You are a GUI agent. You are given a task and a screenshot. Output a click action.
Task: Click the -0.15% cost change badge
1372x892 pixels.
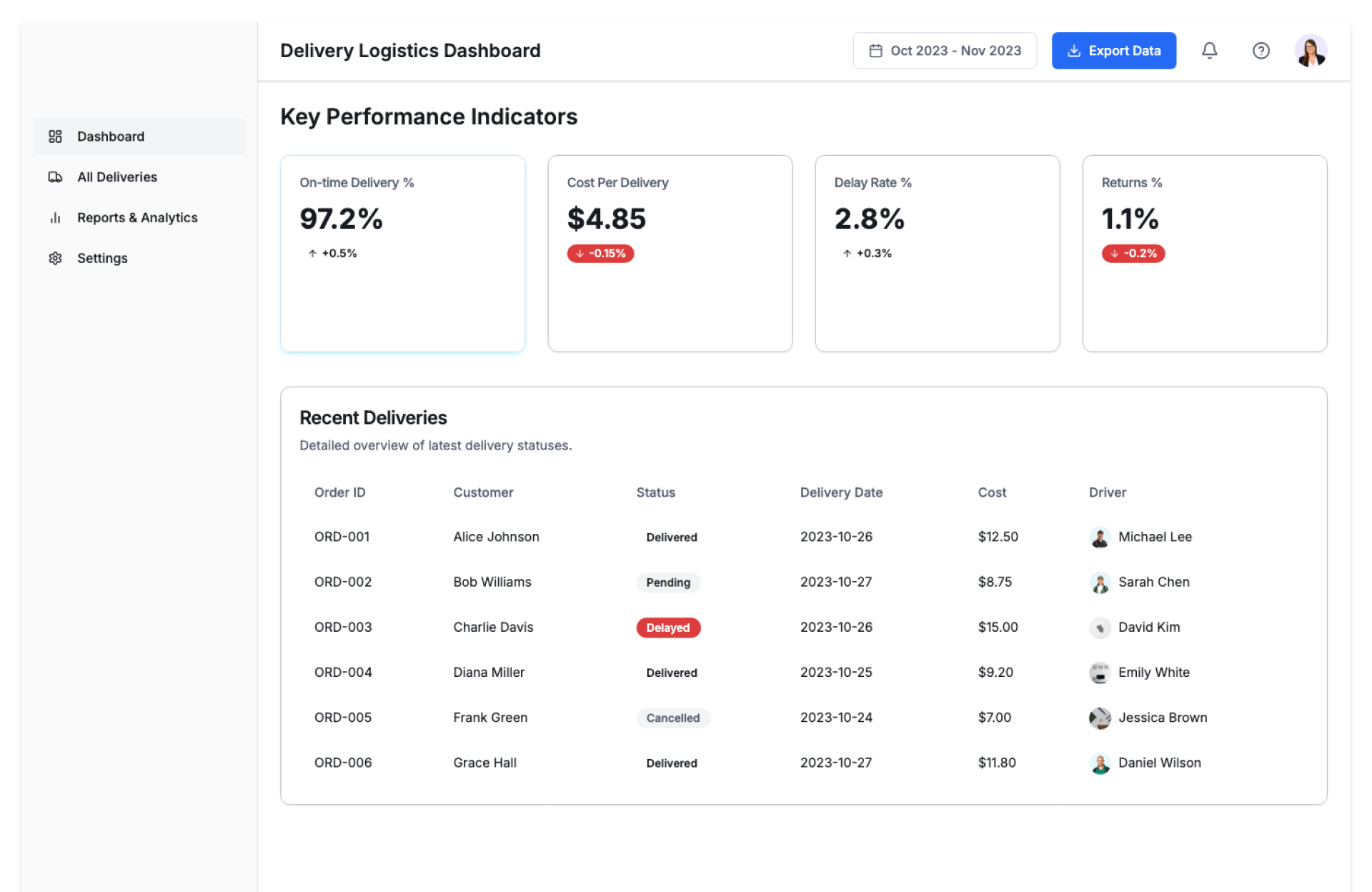600,254
